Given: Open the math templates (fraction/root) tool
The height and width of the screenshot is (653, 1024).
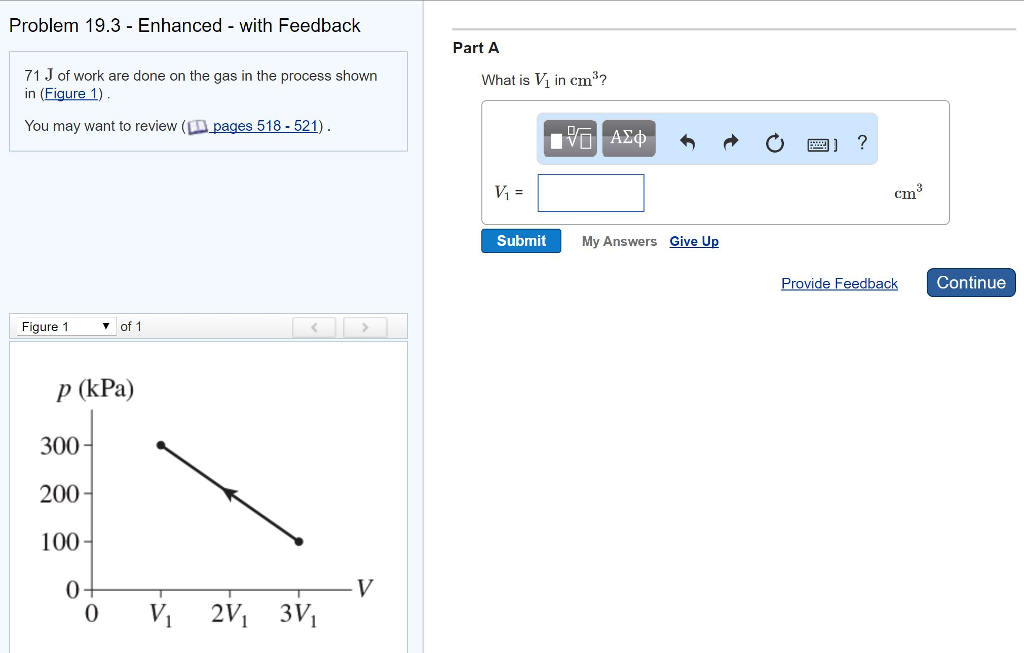Looking at the screenshot, I should pyautogui.click(x=570, y=138).
